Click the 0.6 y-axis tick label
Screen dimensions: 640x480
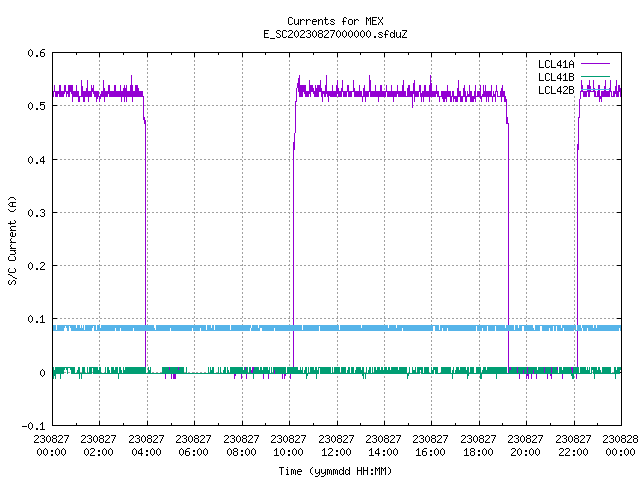[36, 53]
